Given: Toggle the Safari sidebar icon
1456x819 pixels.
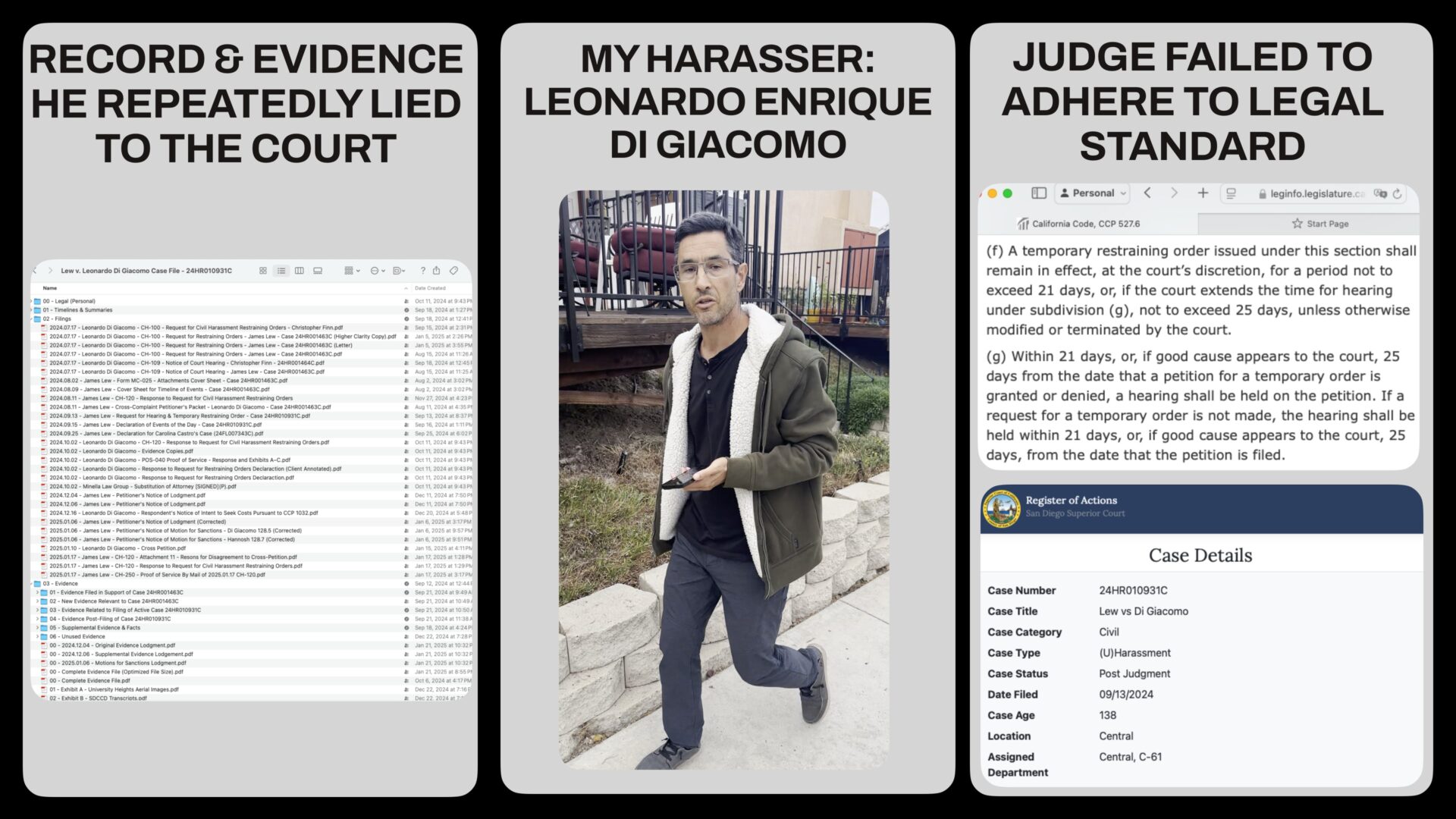Looking at the screenshot, I should [1039, 193].
